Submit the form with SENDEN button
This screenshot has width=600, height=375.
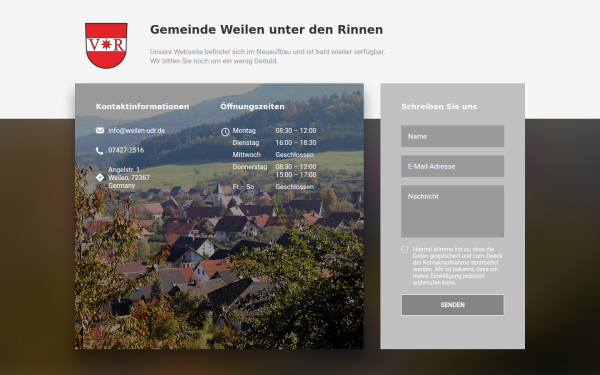pos(452,305)
